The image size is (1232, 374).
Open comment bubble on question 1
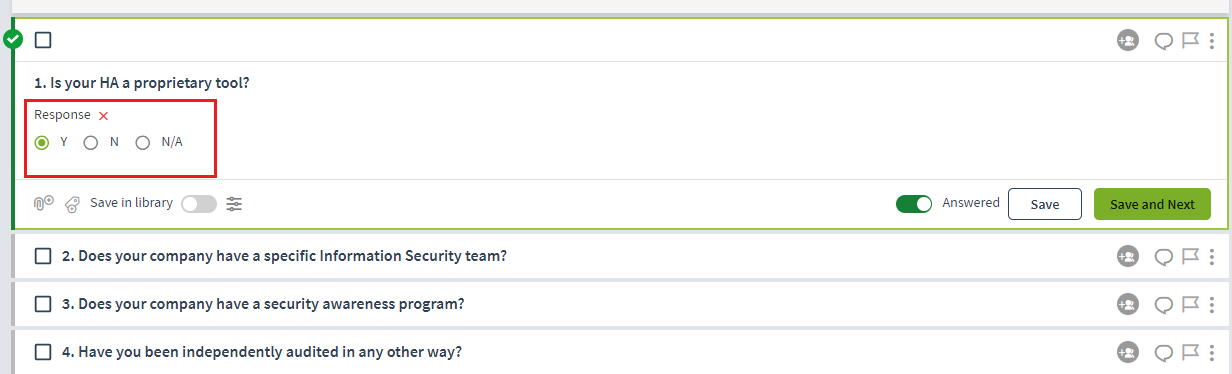click(1164, 41)
